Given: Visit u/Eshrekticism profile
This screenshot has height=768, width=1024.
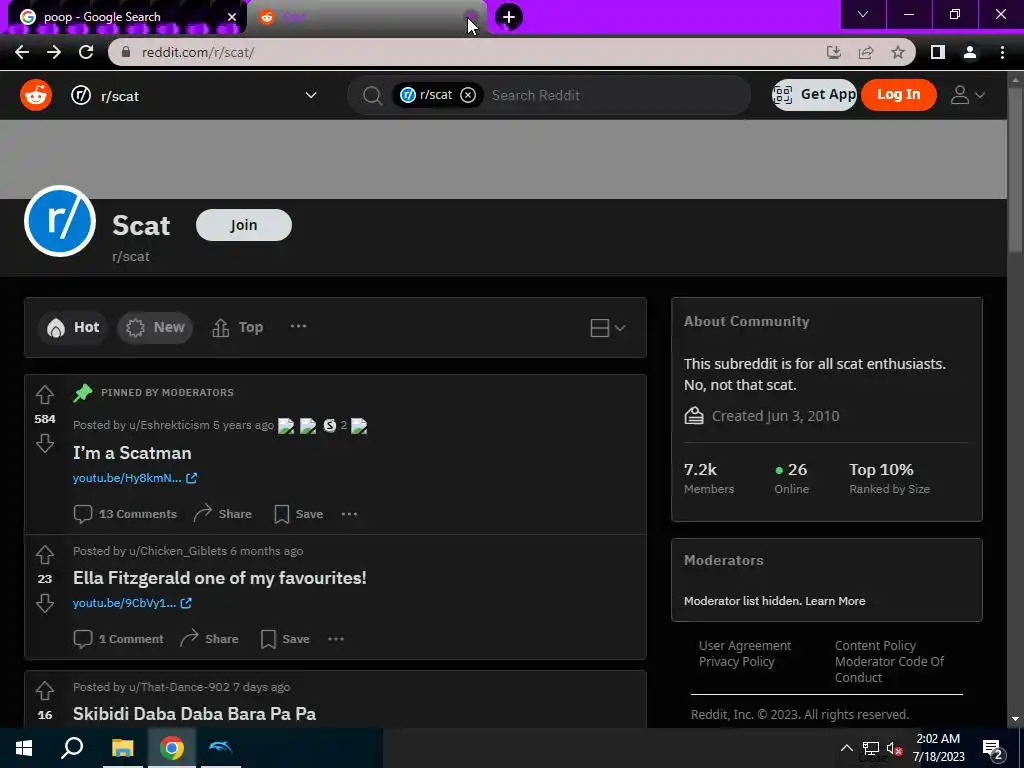Looking at the screenshot, I should [x=169, y=425].
